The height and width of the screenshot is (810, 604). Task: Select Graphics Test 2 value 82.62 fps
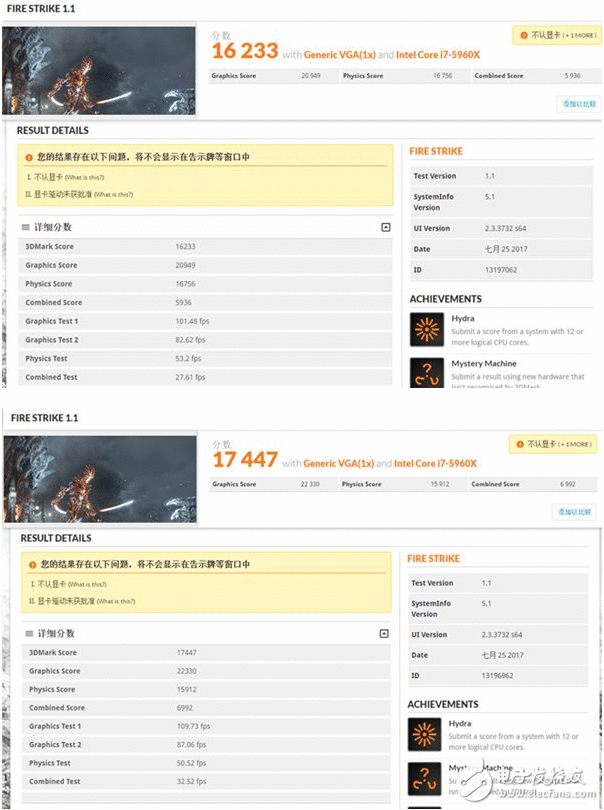click(190, 340)
